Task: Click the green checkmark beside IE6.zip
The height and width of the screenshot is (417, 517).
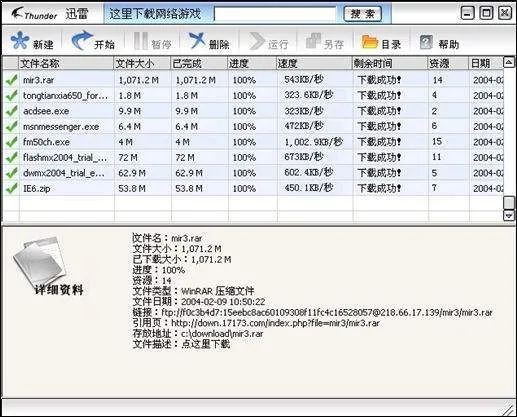Action: (x=12, y=188)
